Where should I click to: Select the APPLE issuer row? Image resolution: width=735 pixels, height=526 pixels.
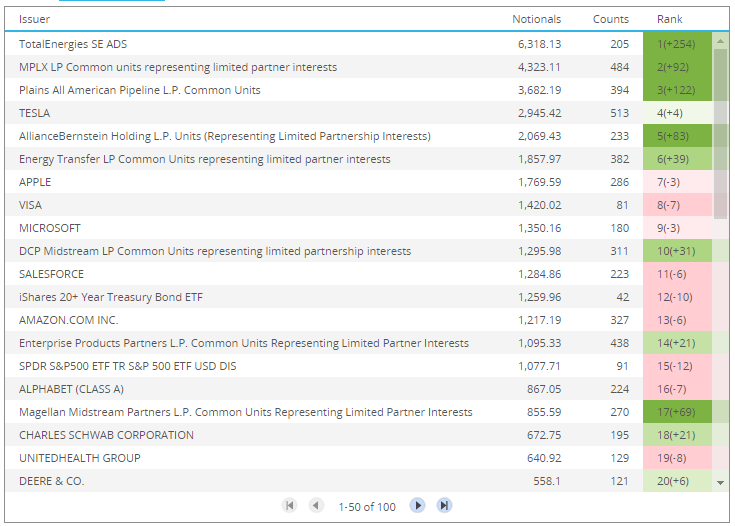pyautogui.click(x=359, y=182)
